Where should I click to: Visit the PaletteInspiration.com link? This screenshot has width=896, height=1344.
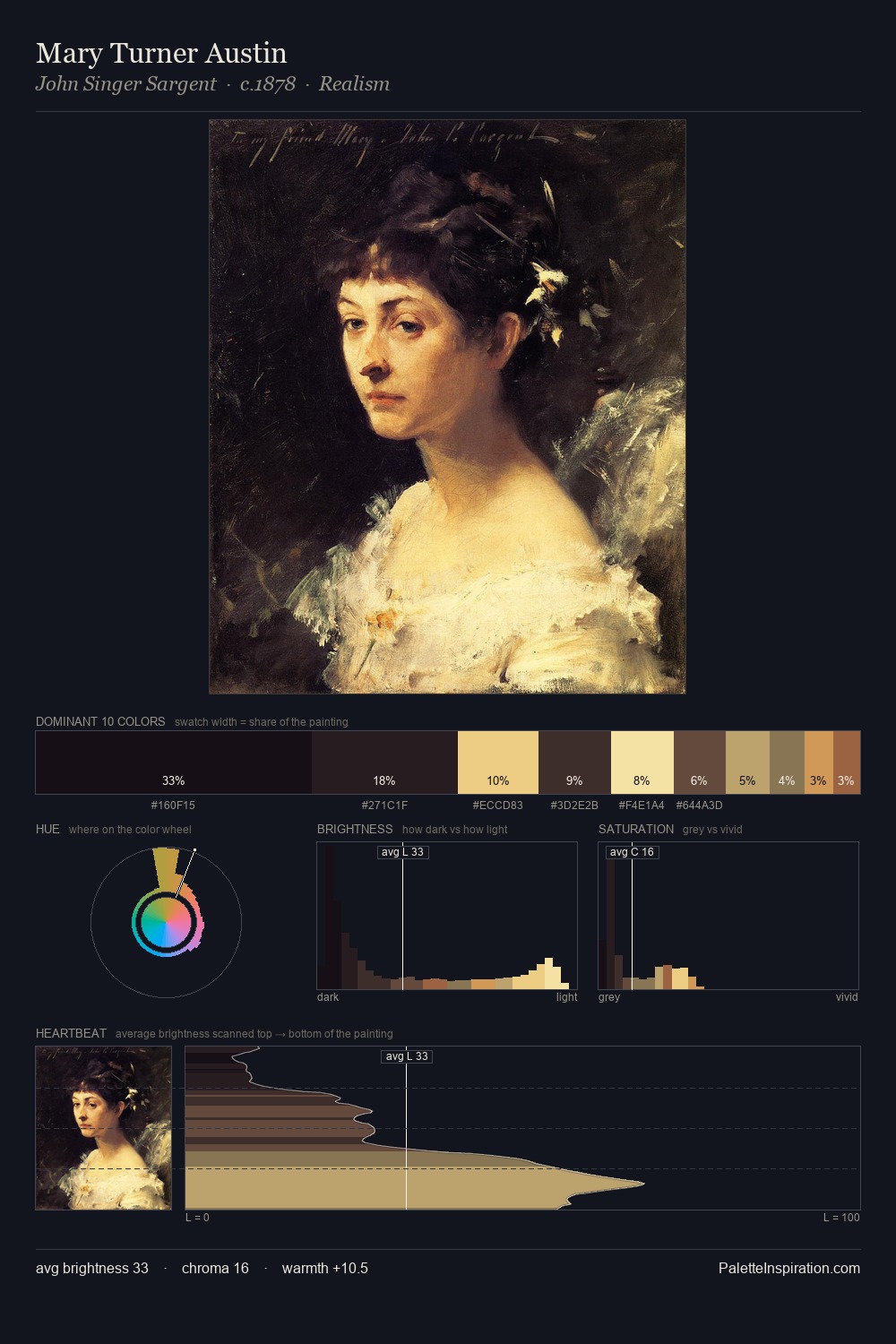[789, 1269]
